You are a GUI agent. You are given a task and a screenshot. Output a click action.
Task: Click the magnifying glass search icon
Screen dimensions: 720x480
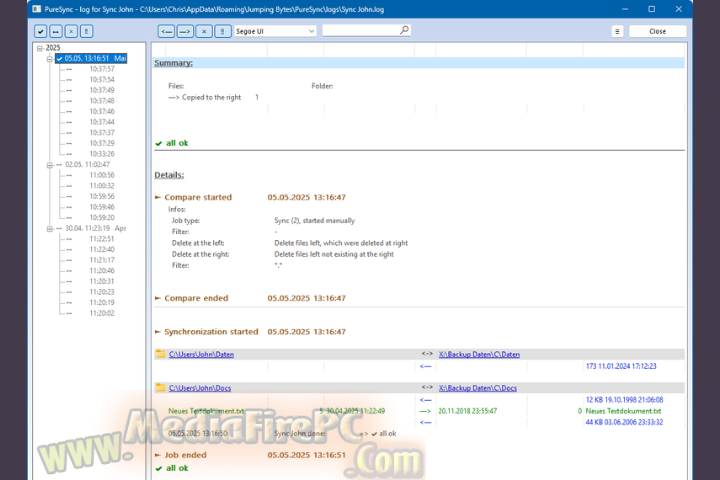[x=405, y=30]
